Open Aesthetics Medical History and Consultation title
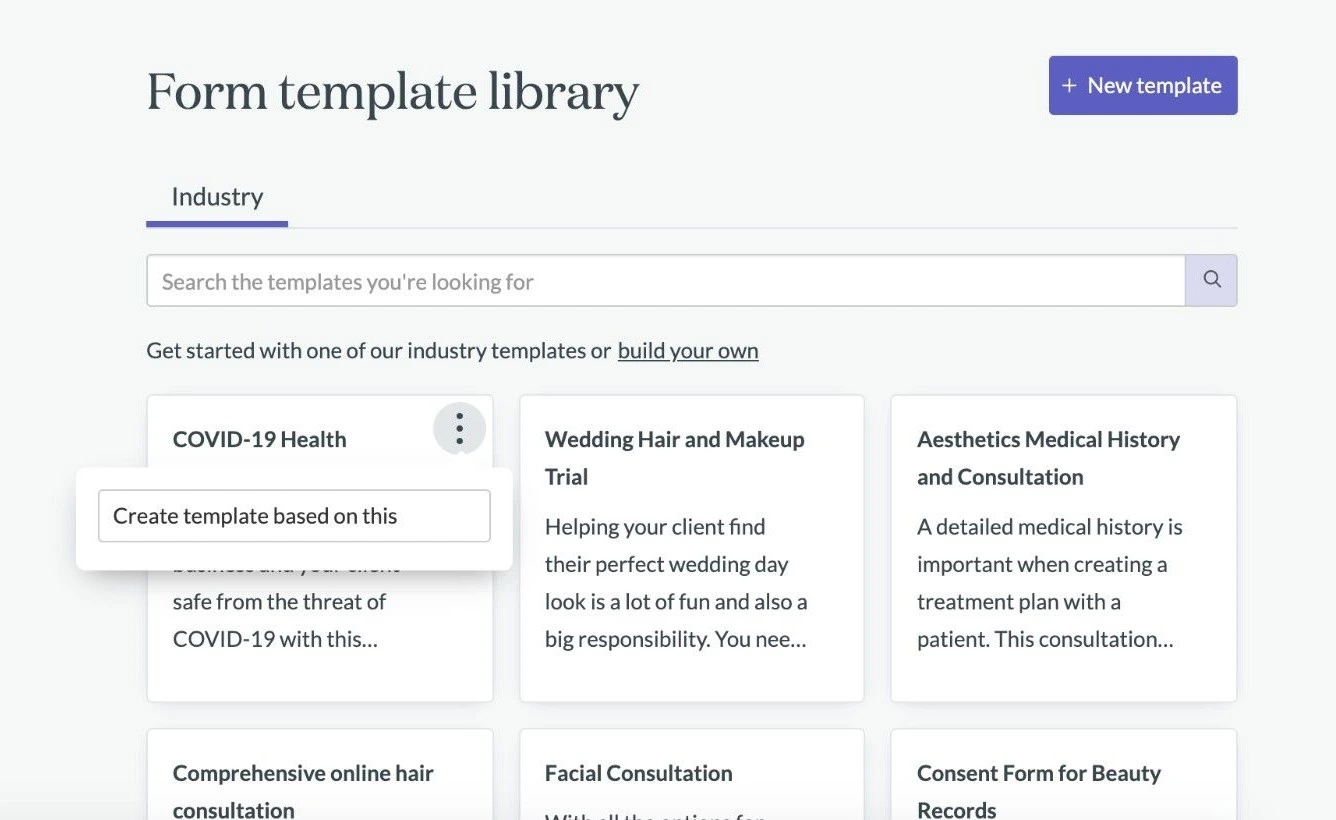Image resolution: width=1336 pixels, height=820 pixels. 1048,457
